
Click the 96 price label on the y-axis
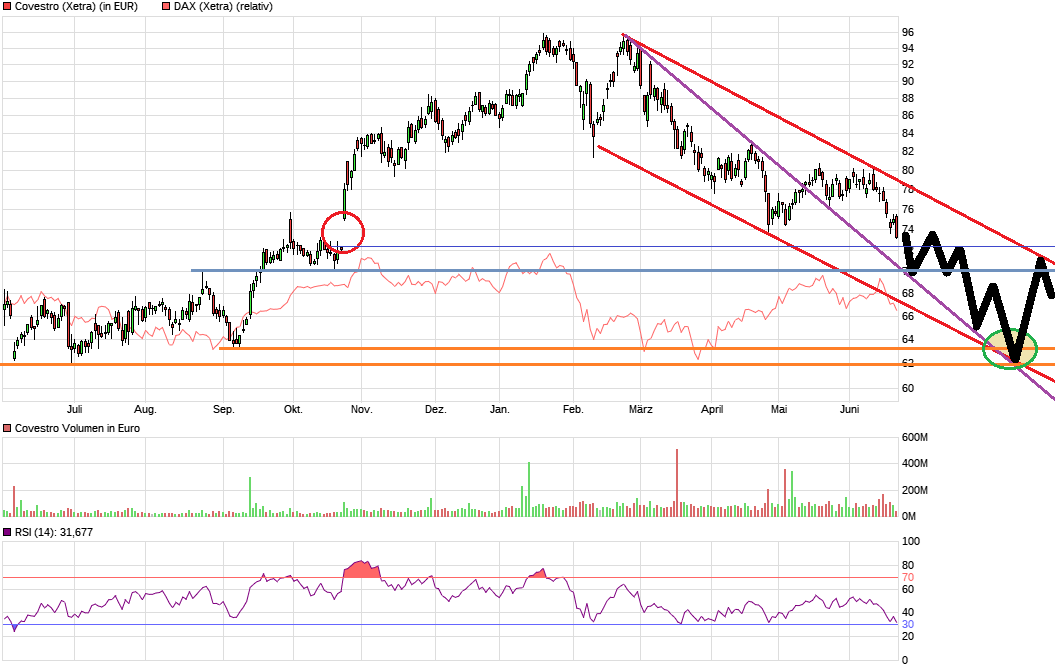tap(908, 32)
